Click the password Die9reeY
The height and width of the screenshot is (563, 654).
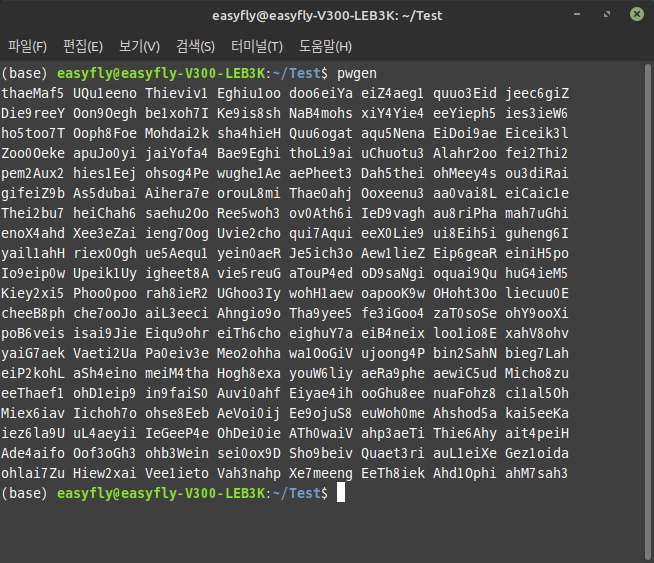(x=33, y=113)
